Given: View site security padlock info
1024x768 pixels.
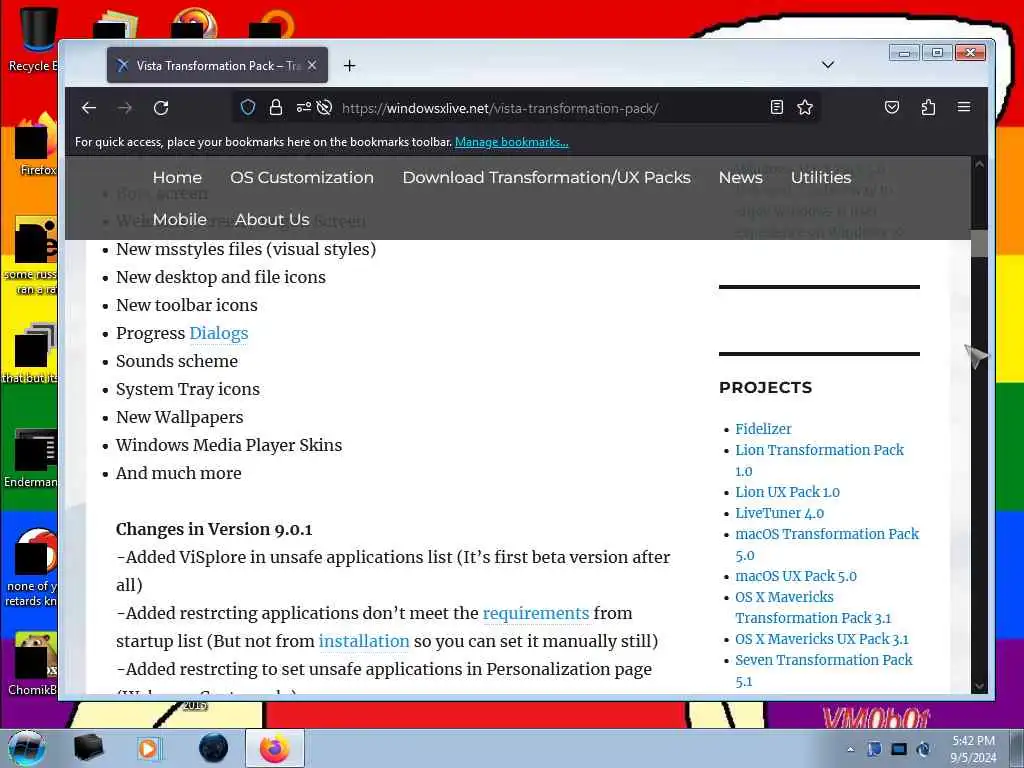Looking at the screenshot, I should tap(276, 107).
